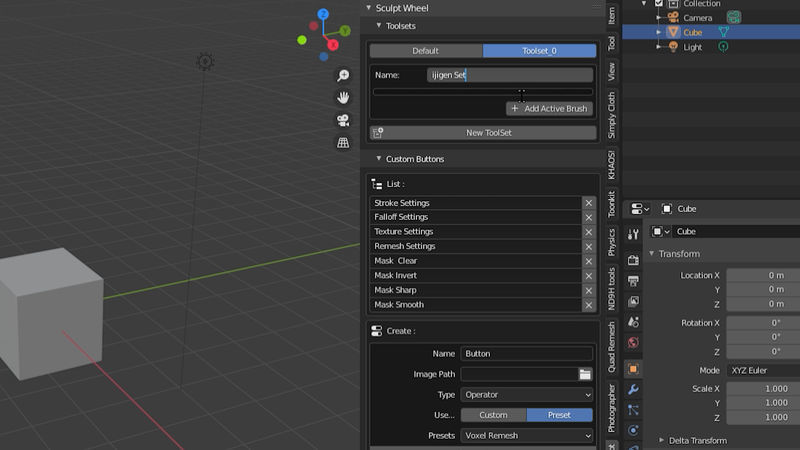The height and width of the screenshot is (450, 800).
Task: Click the blue Z axis gizmo ball
Action: tap(323, 14)
